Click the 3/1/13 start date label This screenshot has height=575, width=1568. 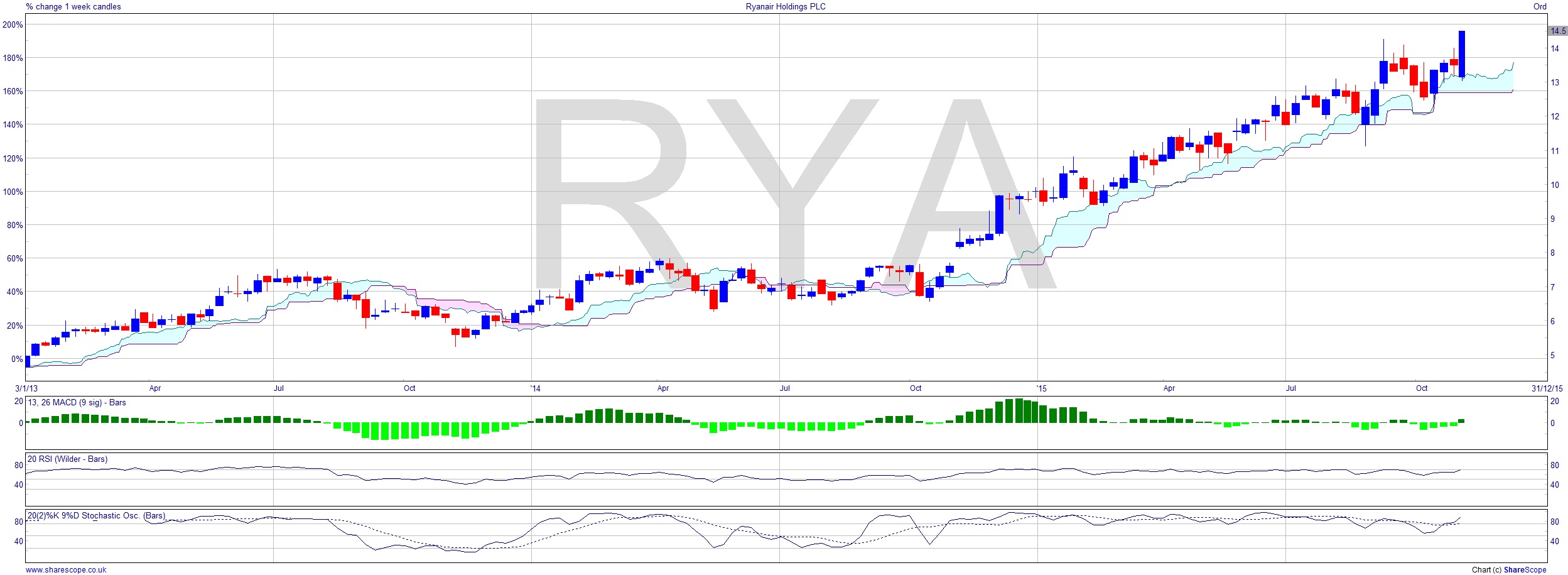27,388
